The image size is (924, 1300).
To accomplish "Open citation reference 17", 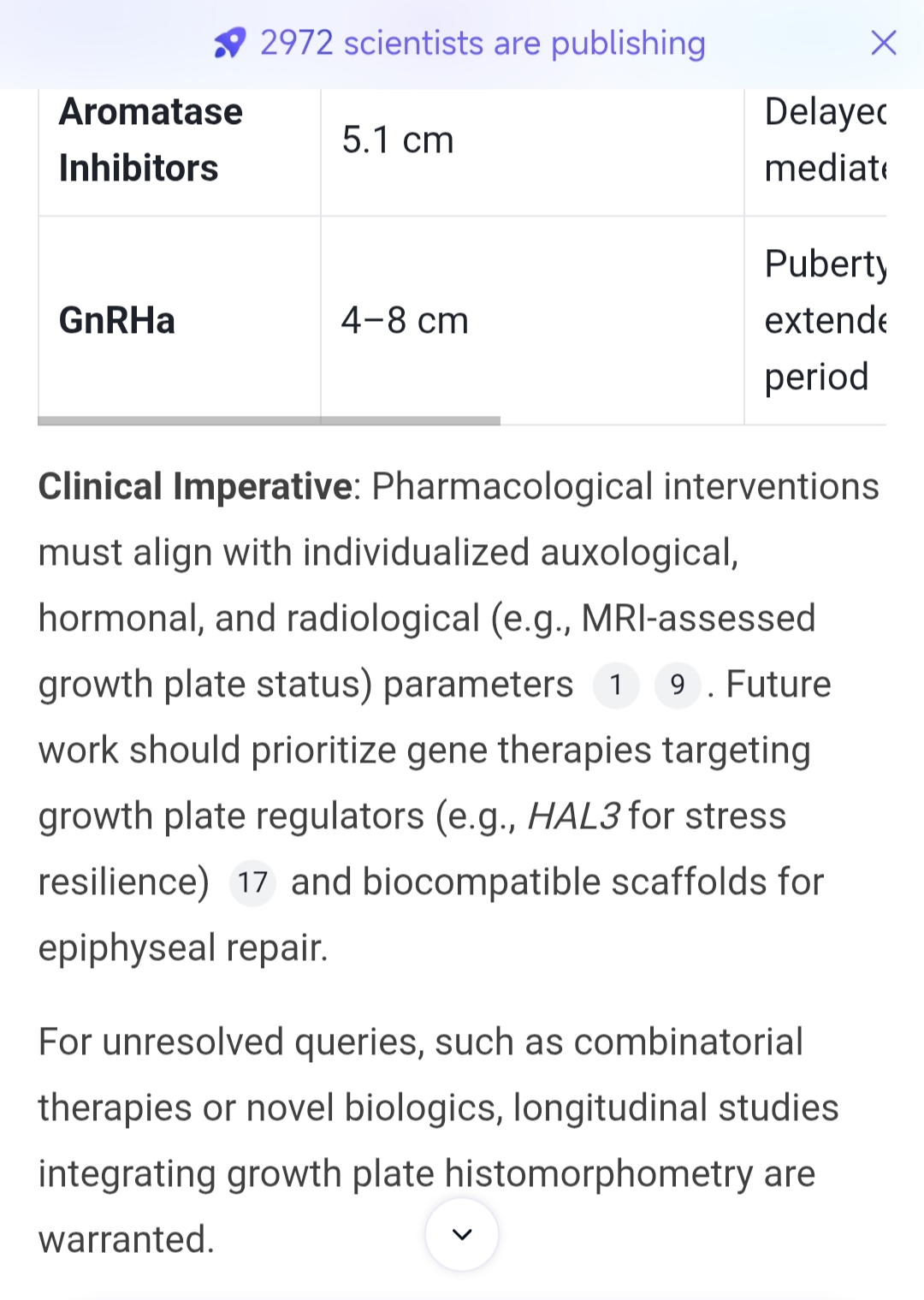I will [252, 882].
